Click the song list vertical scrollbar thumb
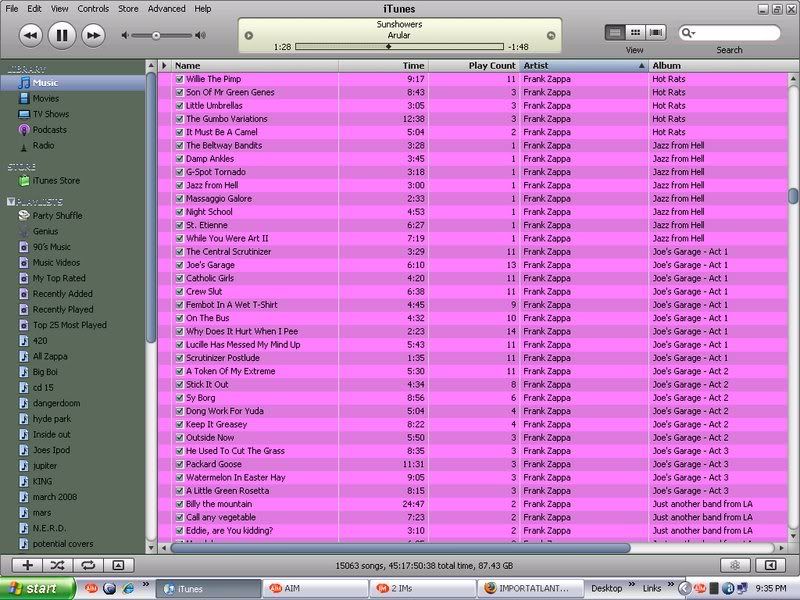 [x=793, y=196]
